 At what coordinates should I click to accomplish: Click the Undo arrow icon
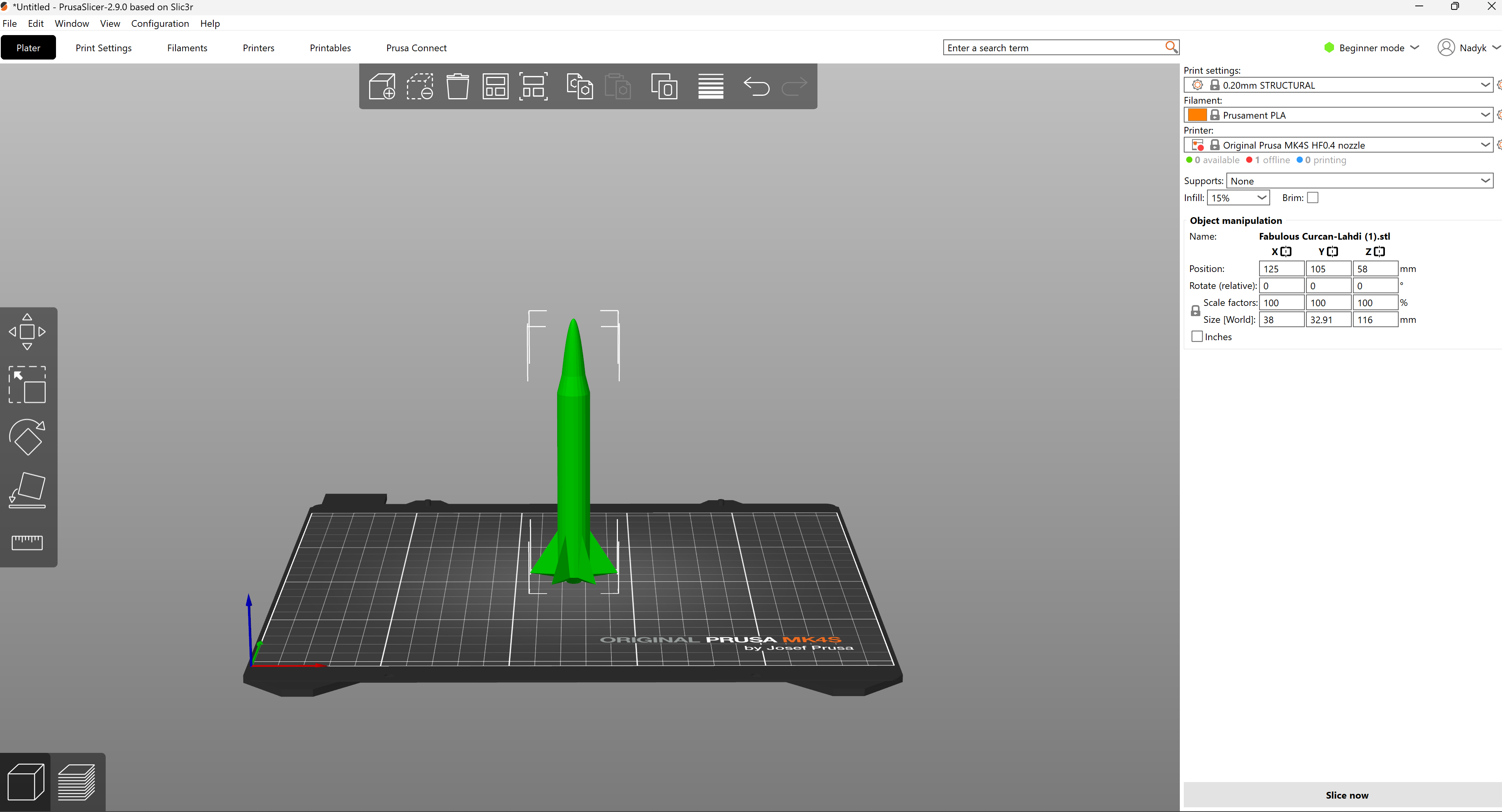coord(756,87)
